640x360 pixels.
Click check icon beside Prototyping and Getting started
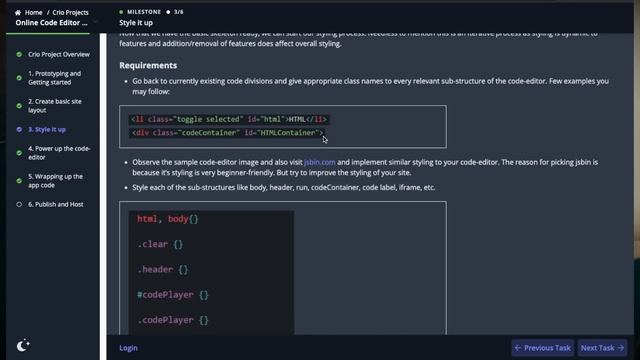(x=19, y=78)
